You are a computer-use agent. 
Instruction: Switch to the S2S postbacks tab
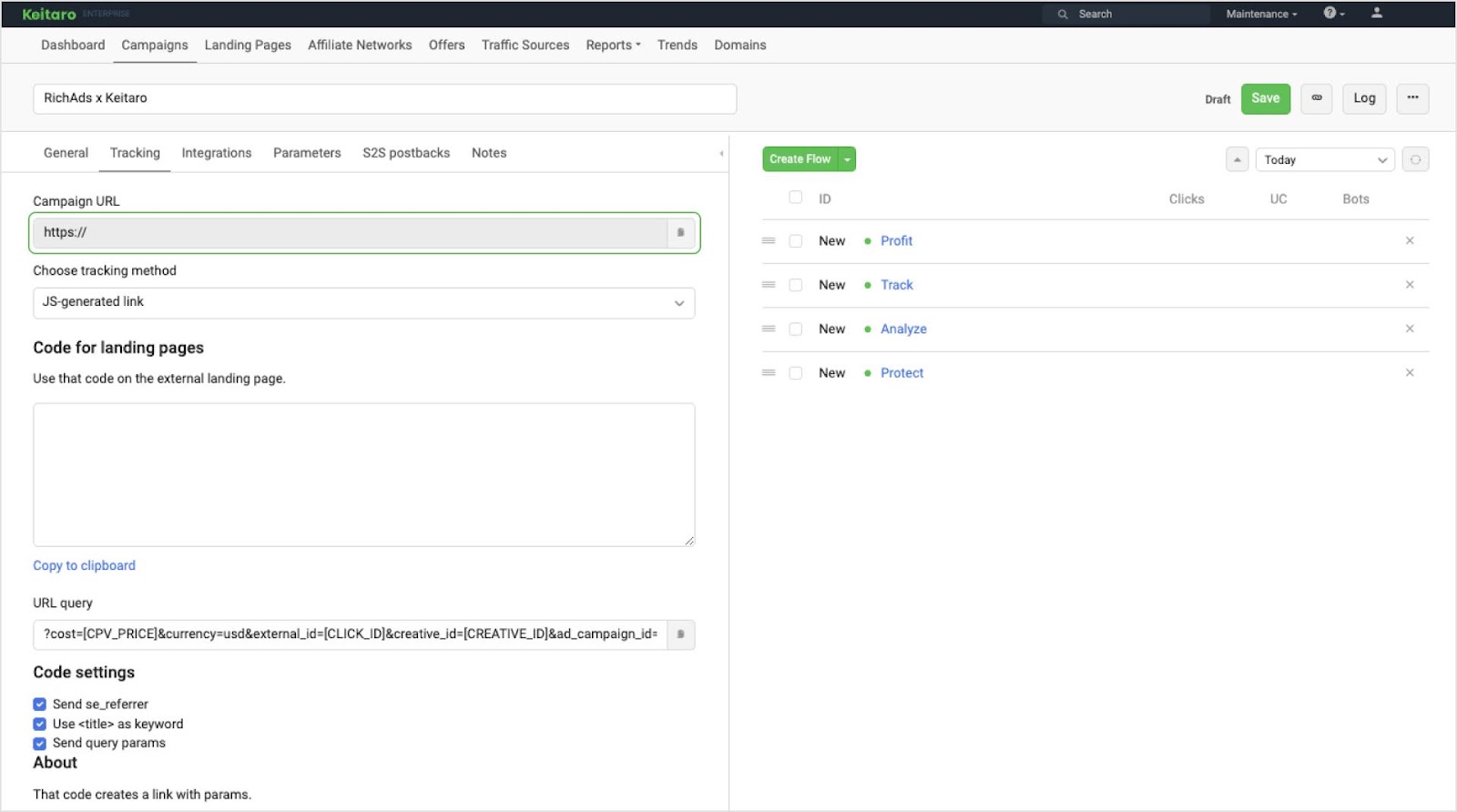coord(405,153)
